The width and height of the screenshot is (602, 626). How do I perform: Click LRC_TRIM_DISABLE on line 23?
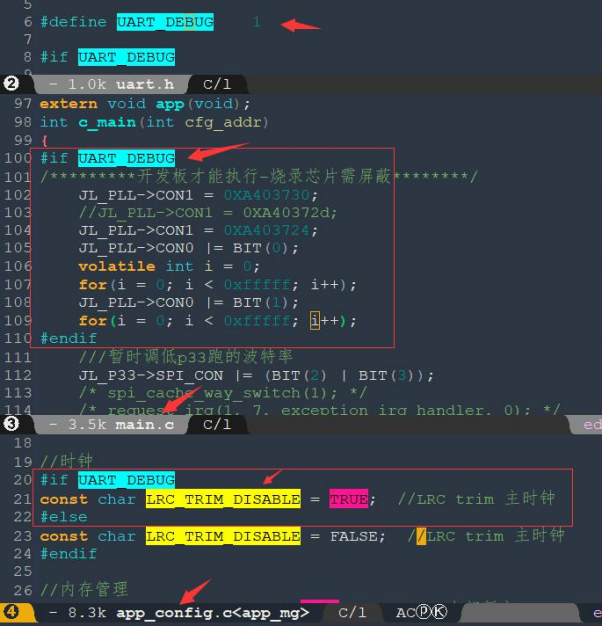pyautogui.click(x=223, y=536)
